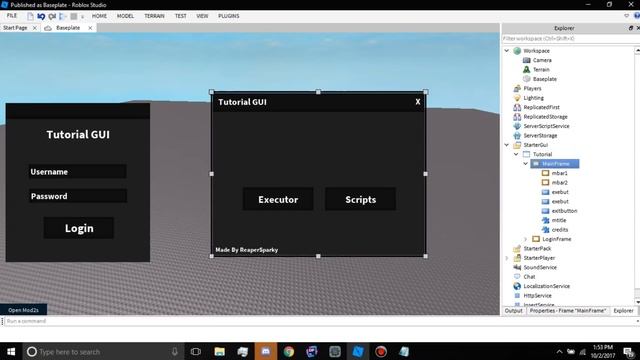Click the Stop square icon in quick access toolbar
Image resolution: width=640 pixels, height=360 pixels.
click(73, 16)
